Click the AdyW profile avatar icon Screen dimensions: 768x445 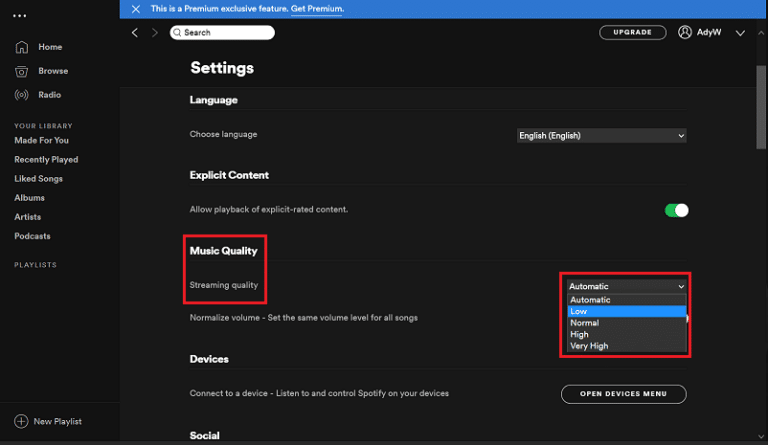pyautogui.click(x=685, y=32)
